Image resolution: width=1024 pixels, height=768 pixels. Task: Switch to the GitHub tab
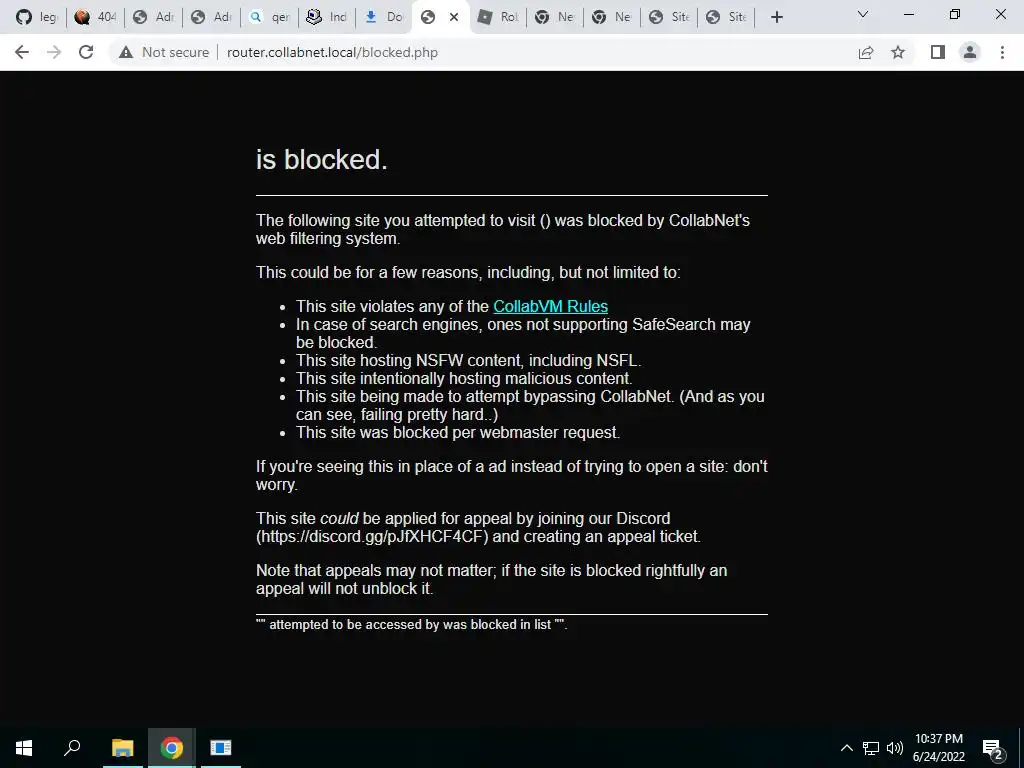[37, 17]
